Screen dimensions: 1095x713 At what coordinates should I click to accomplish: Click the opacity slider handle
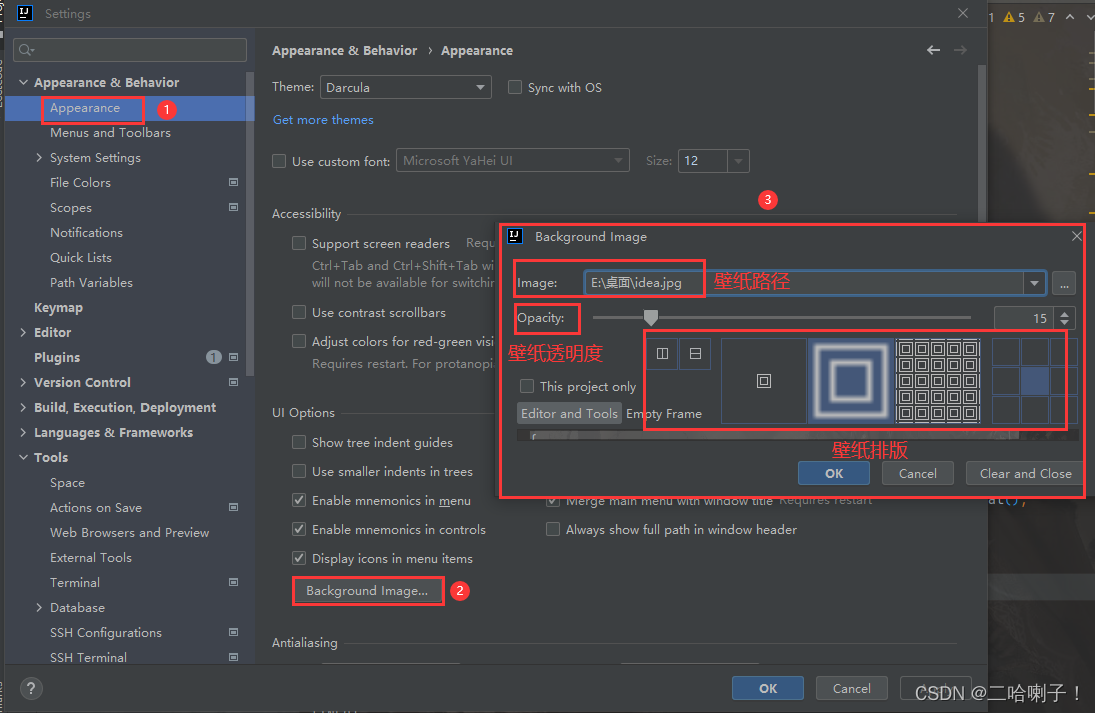click(x=651, y=318)
